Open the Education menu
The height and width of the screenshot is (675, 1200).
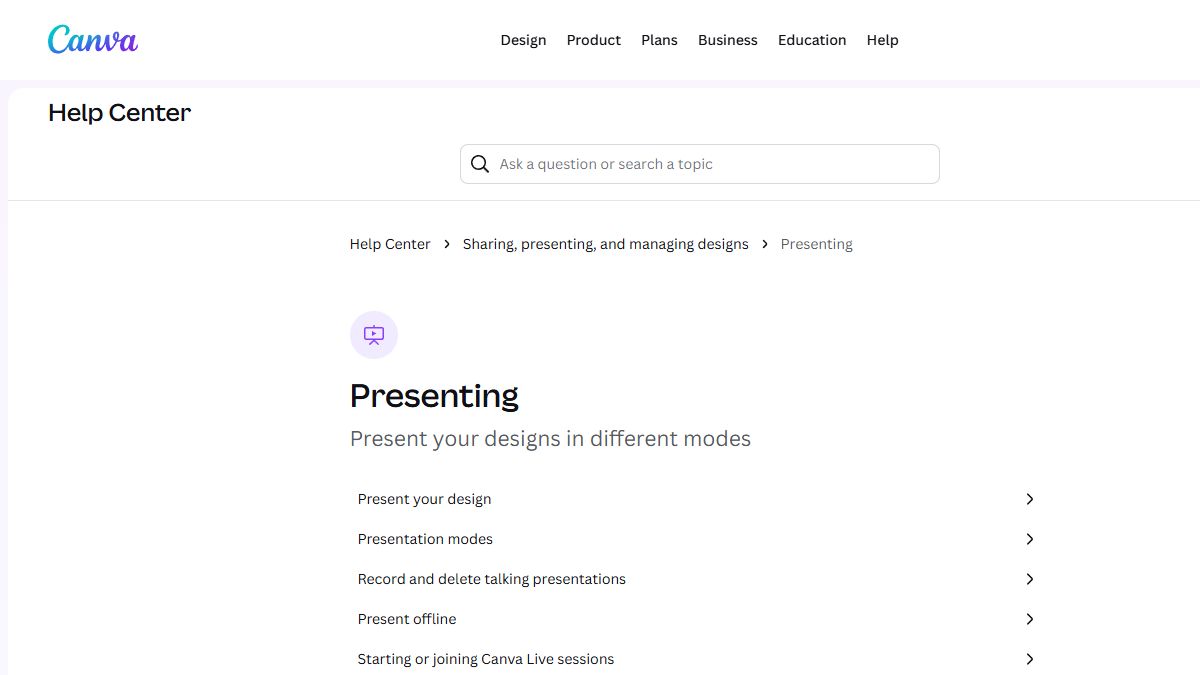click(x=812, y=40)
